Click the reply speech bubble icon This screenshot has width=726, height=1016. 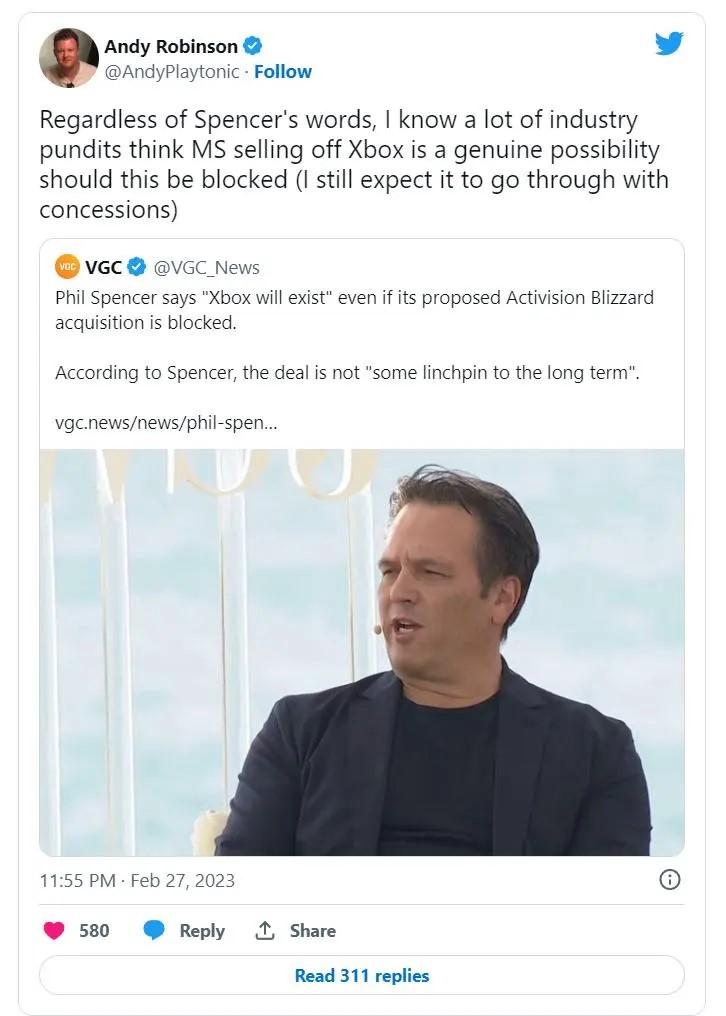[x=154, y=930]
